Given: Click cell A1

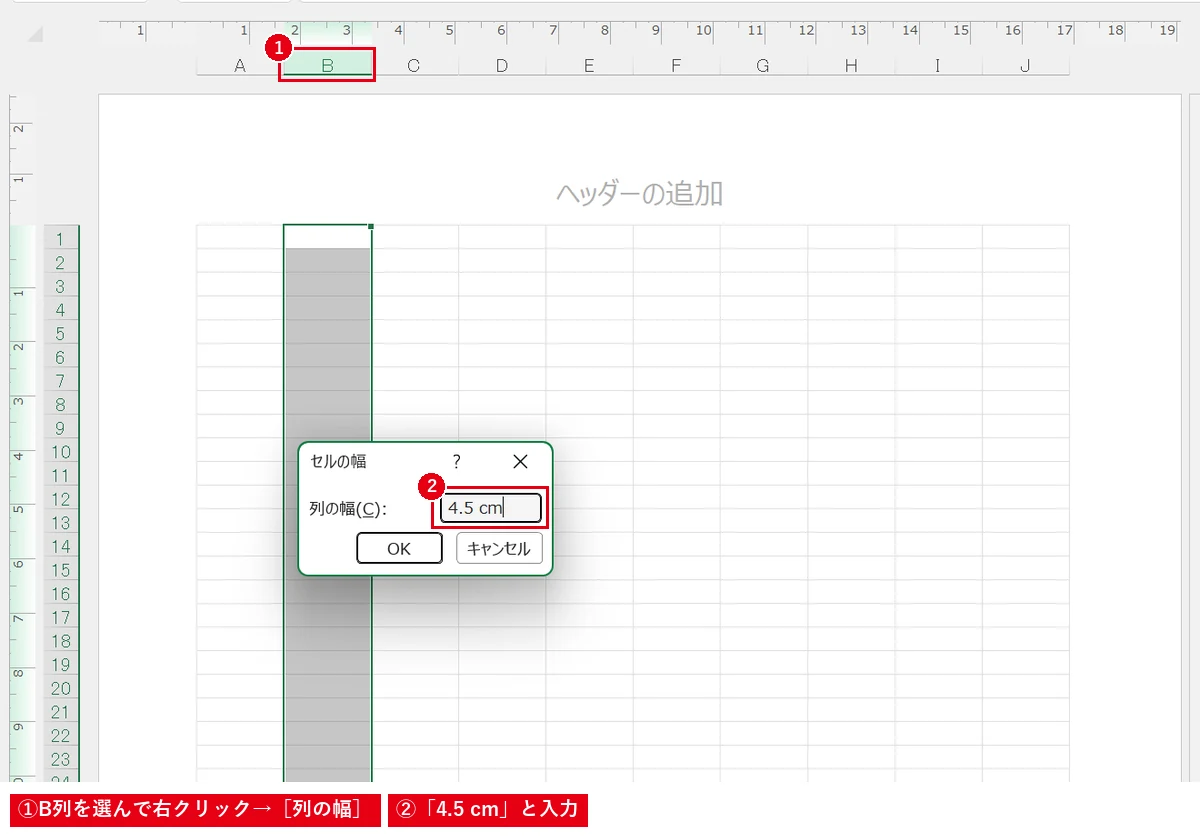Looking at the screenshot, I should (x=240, y=237).
